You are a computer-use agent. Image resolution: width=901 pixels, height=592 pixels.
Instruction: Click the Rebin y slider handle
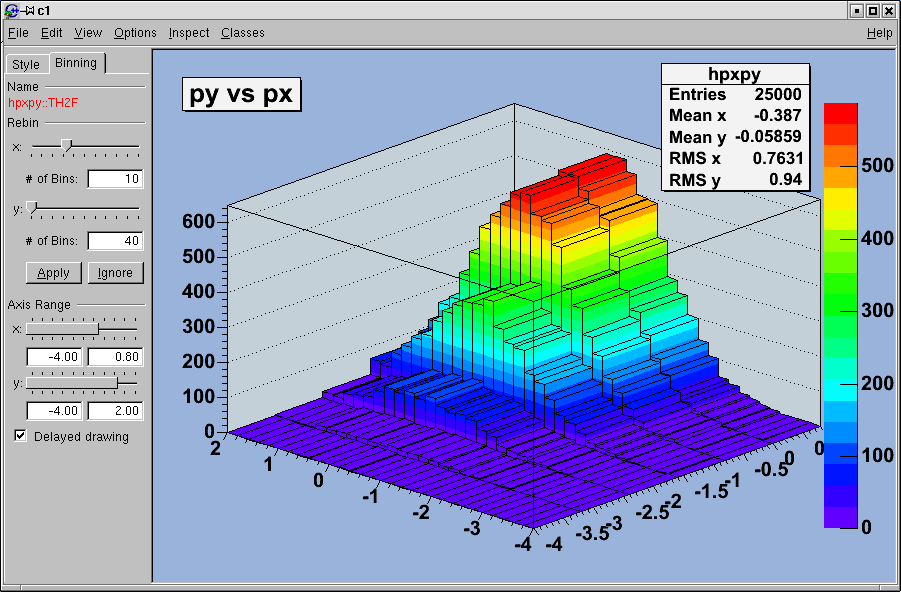[32, 207]
